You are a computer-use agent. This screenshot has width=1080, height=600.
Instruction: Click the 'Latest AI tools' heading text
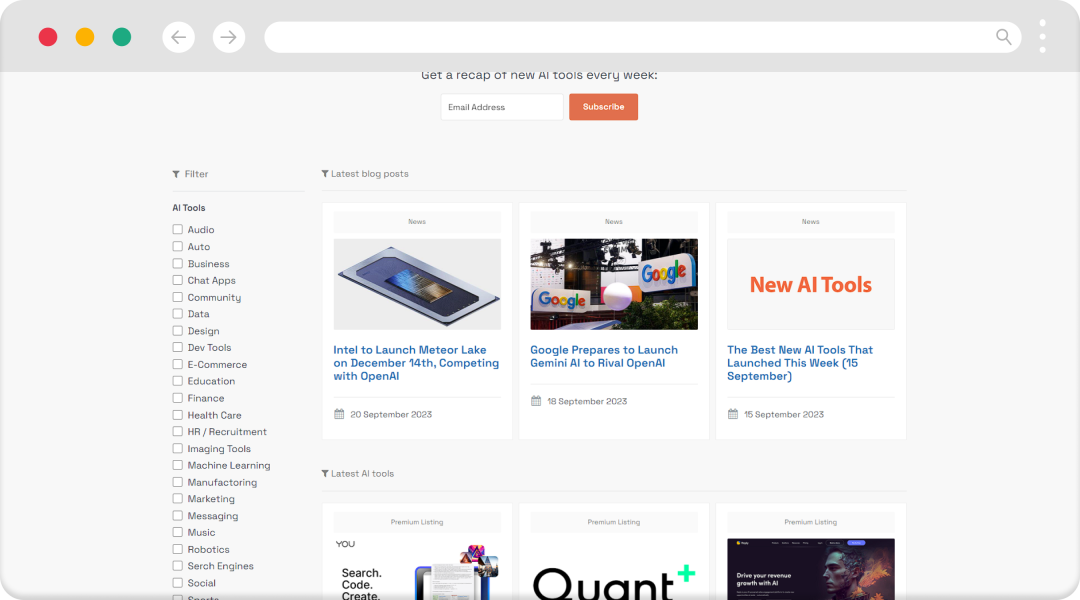pyautogui.click(x=362, y=474)
